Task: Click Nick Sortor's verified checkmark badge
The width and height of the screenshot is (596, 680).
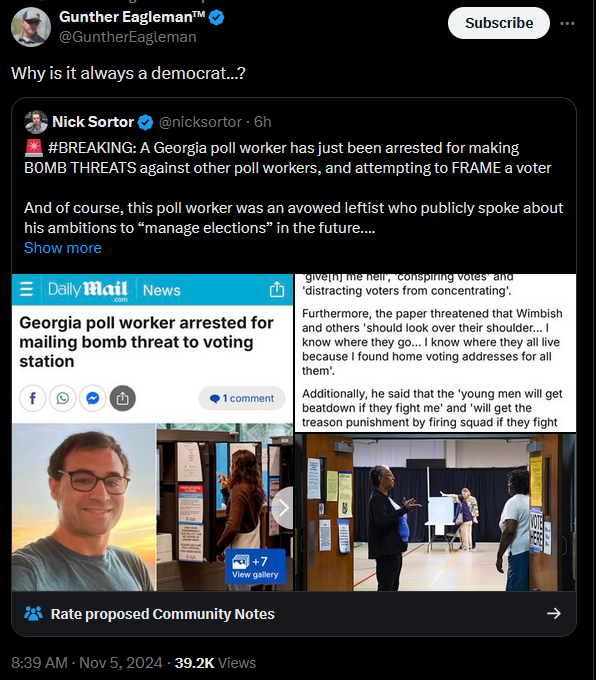Action: [145, 122]
